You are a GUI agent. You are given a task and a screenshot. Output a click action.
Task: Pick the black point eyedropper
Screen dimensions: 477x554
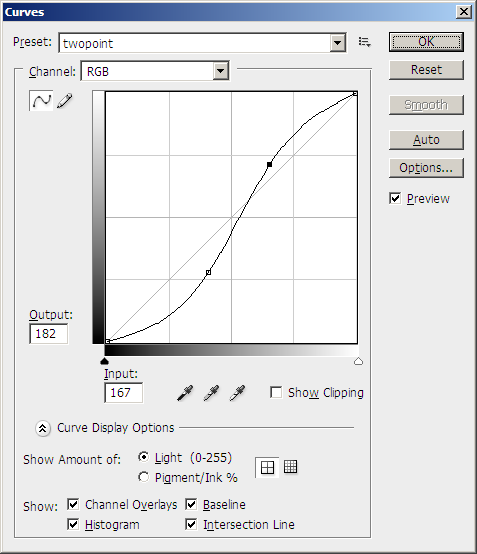pos(185,393)
